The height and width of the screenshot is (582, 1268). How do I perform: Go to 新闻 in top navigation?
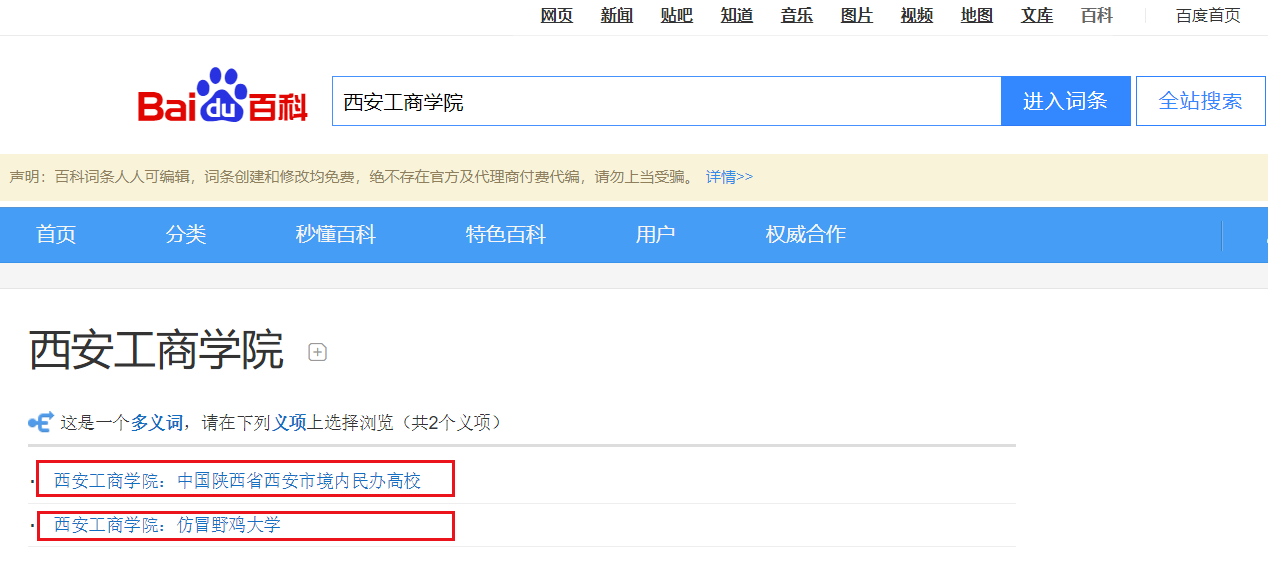617,15
